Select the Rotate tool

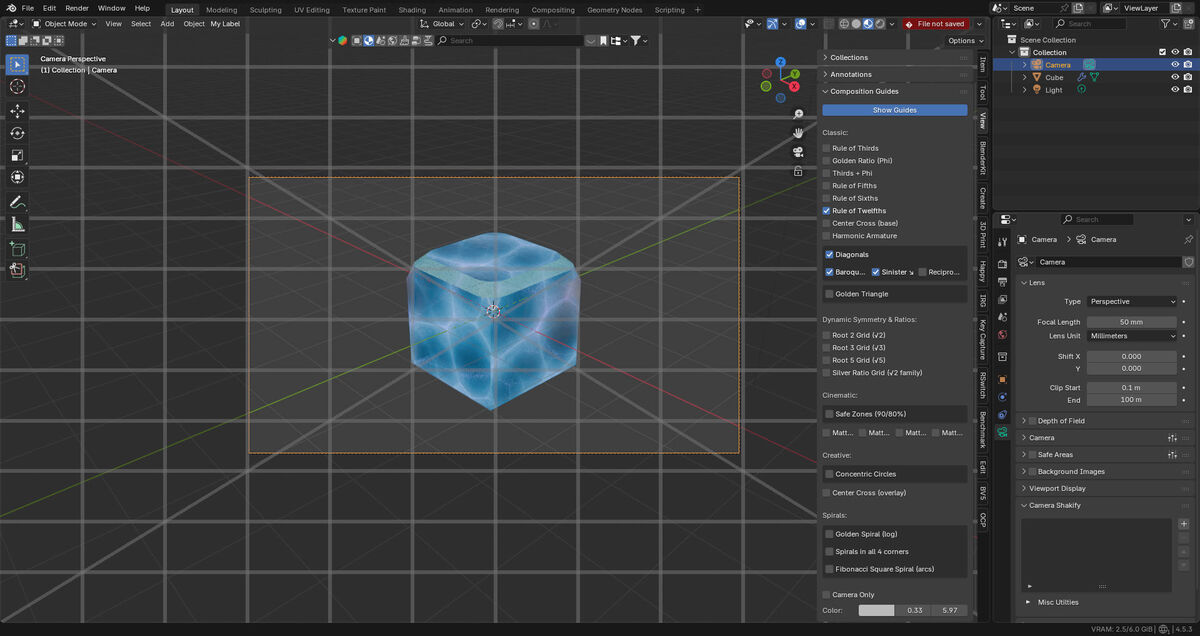tap(17, 133)
